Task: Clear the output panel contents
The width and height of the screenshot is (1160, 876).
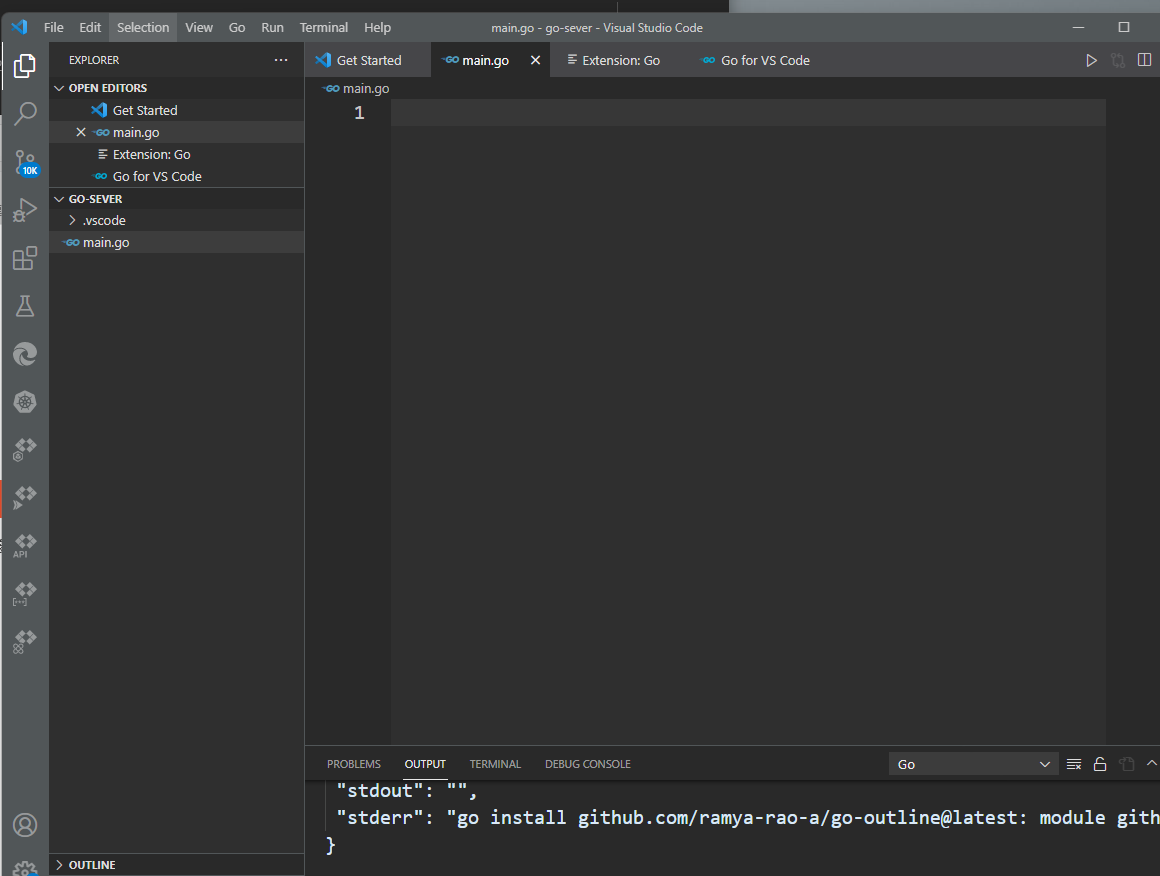Action: 1074,764
